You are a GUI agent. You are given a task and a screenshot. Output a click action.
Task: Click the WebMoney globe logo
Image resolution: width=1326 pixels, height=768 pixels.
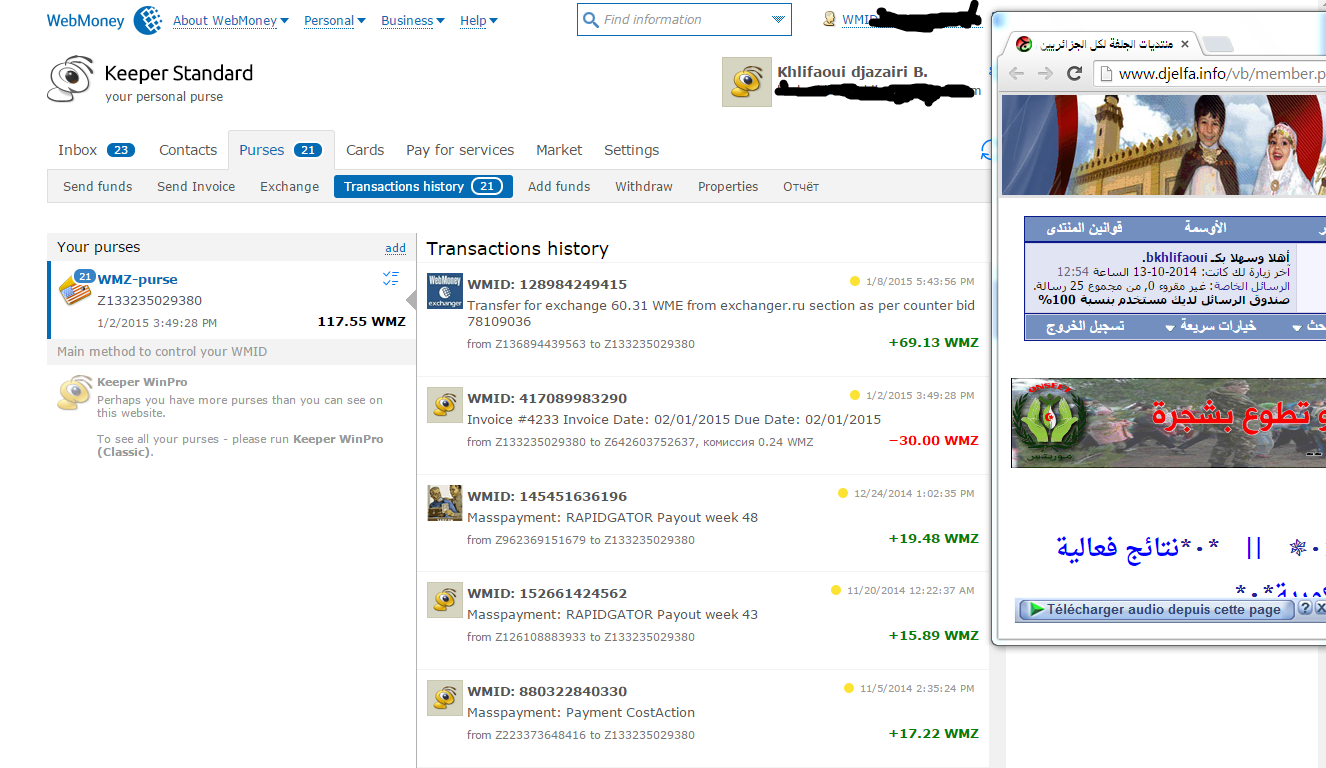[x=148, y=20]
